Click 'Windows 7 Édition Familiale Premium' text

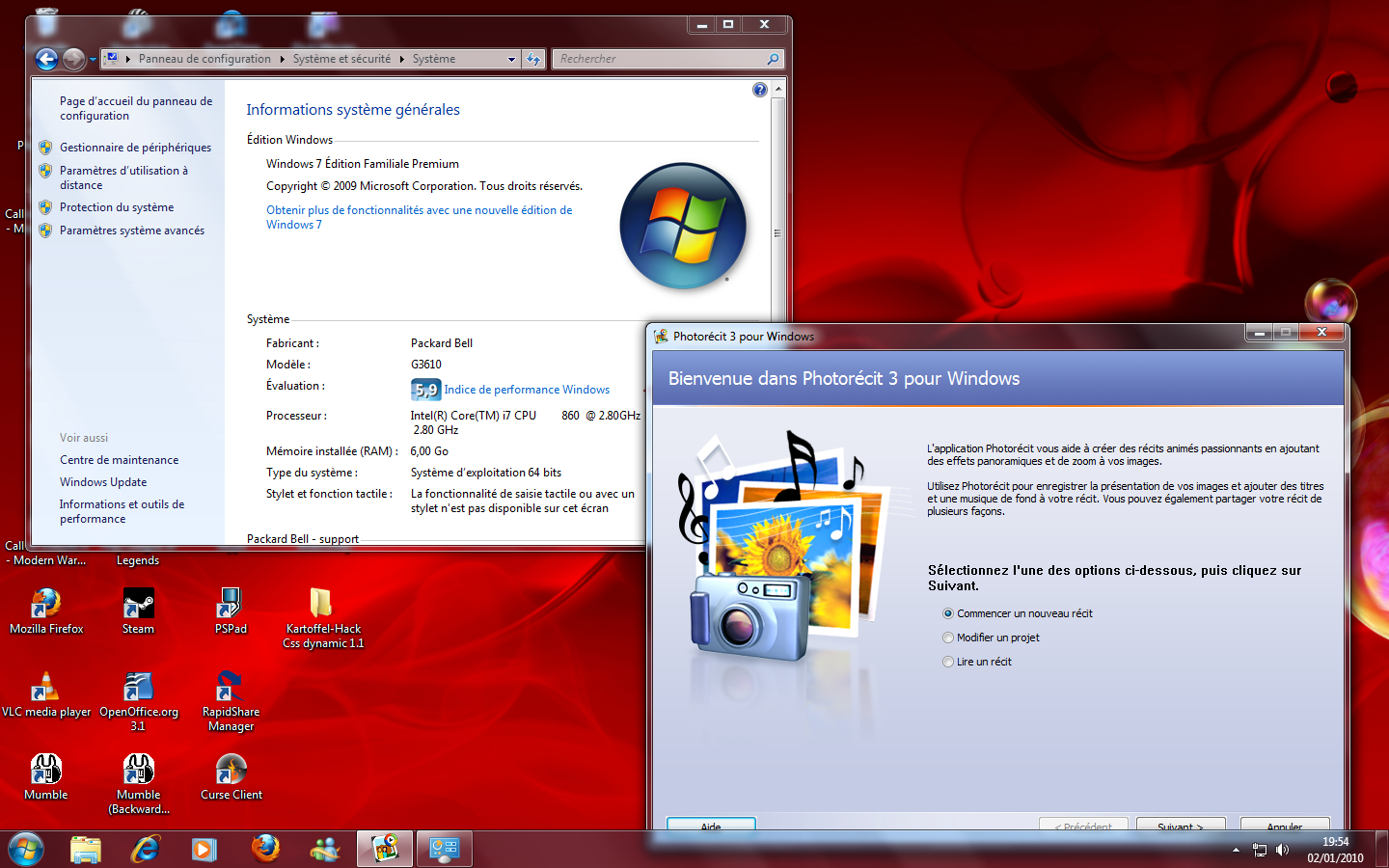coord(363,164)
